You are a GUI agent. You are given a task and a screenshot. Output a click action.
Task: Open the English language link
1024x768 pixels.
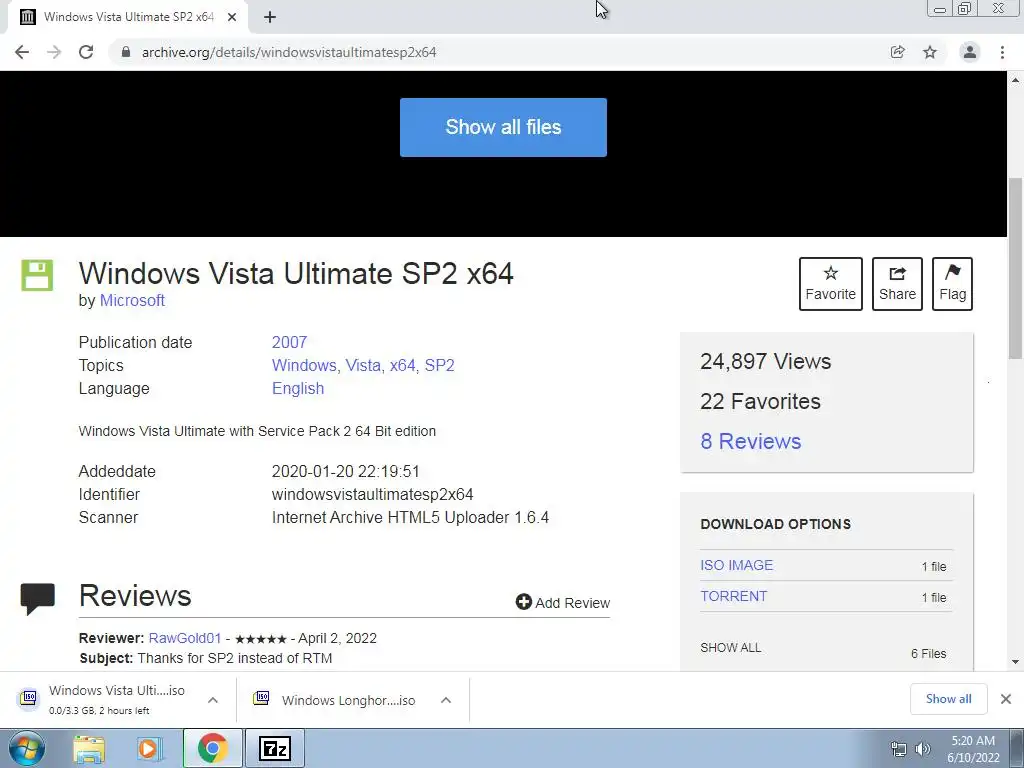click(x=298, y=389)
